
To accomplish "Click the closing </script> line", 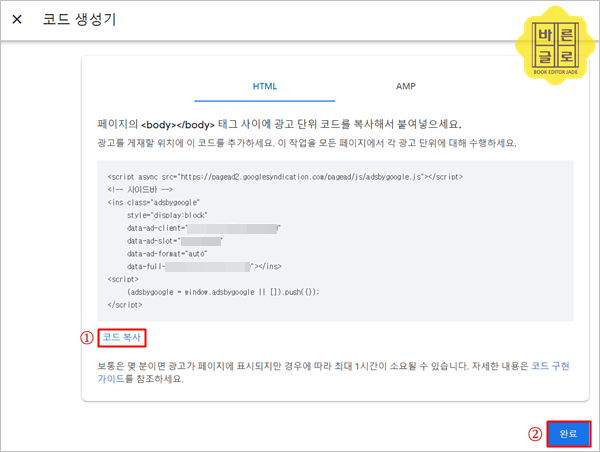I will click(x=125, y=305).
